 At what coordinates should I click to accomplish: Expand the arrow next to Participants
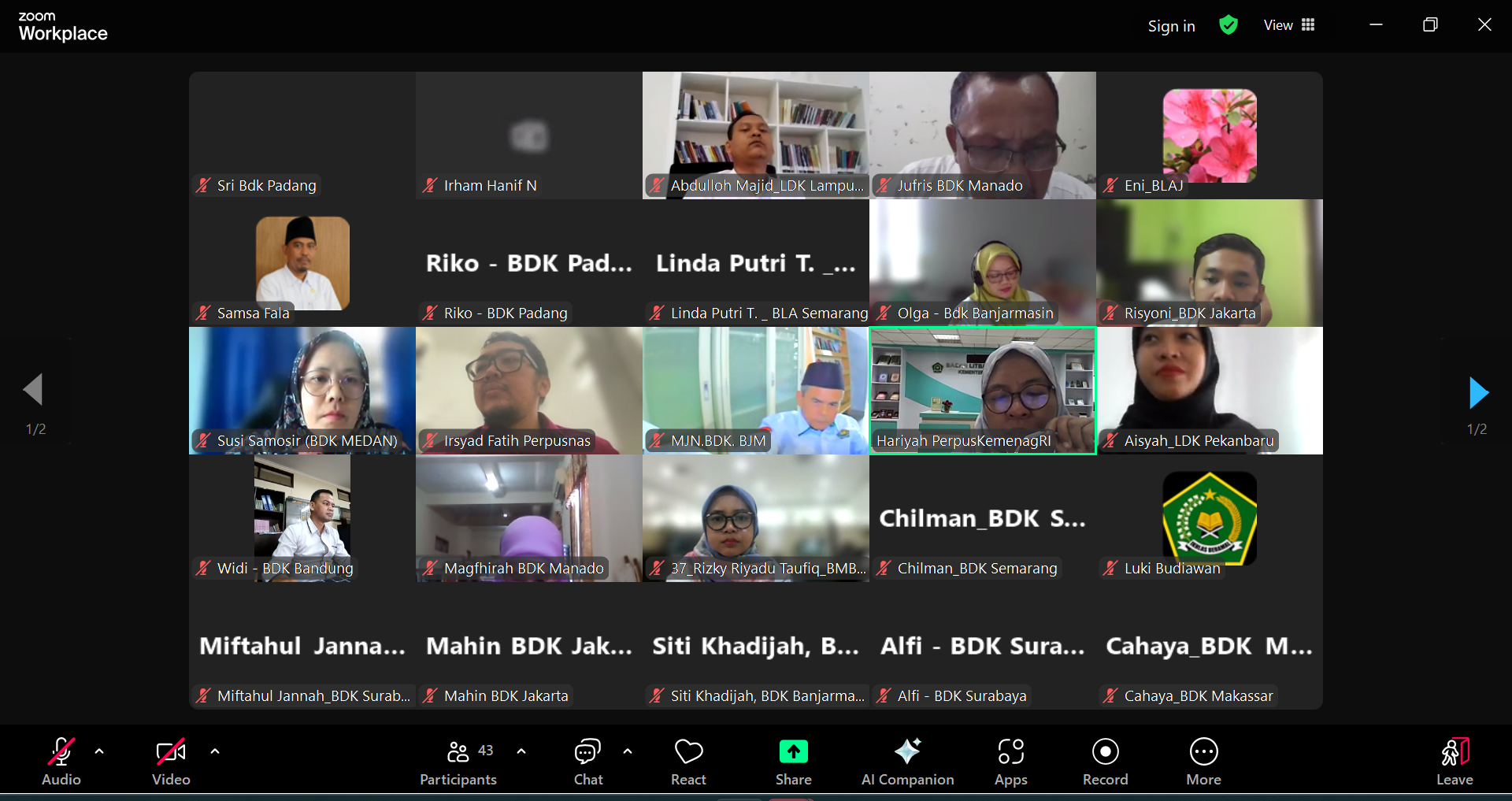(x=521, y=751)
